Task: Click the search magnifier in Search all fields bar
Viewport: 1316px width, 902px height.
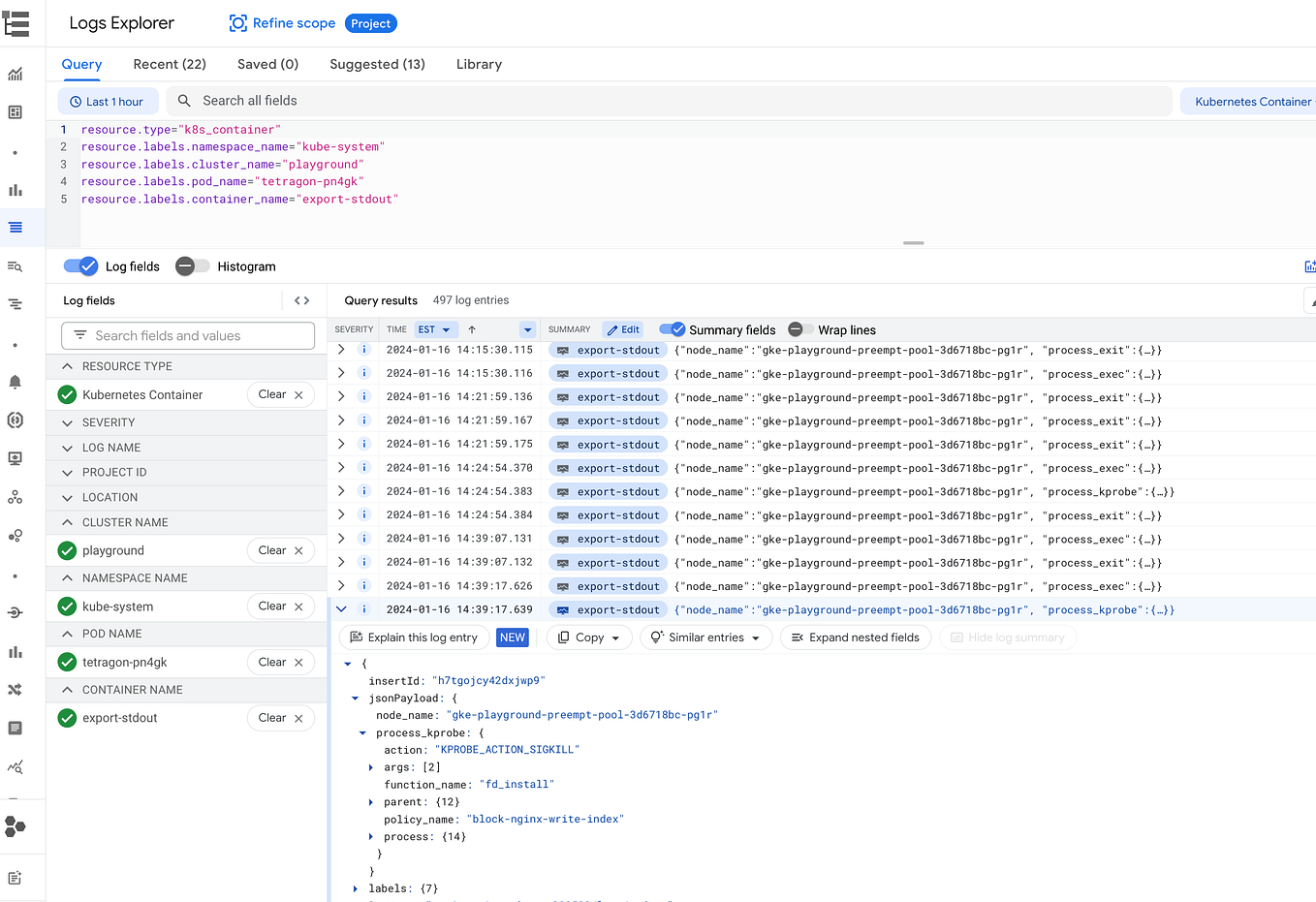Action: (x=184, y=100)
